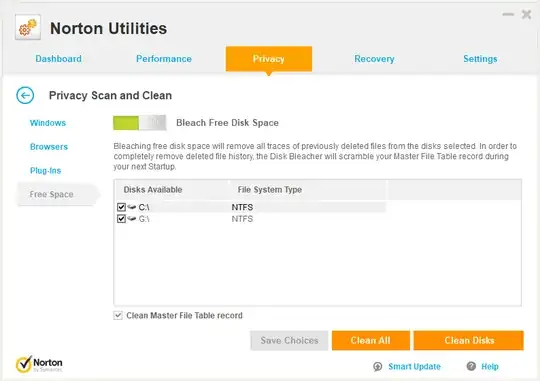Toggle the Bleach Free Disk Space switch
540x381 pixels.
tap(139, 123)
